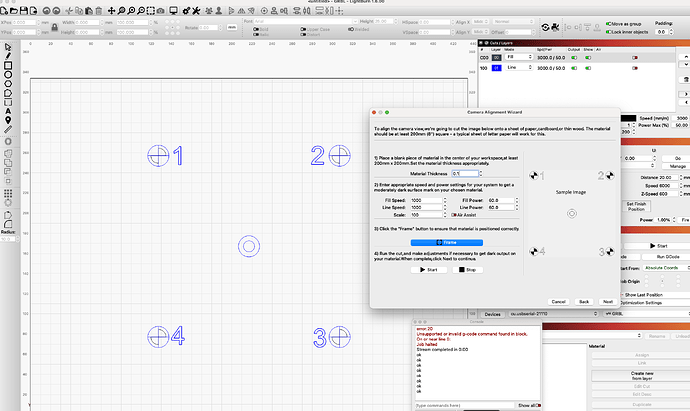Select the Create Text 'A' tool
This screenshot has width=690, height=411.
(x=7, y=111)
